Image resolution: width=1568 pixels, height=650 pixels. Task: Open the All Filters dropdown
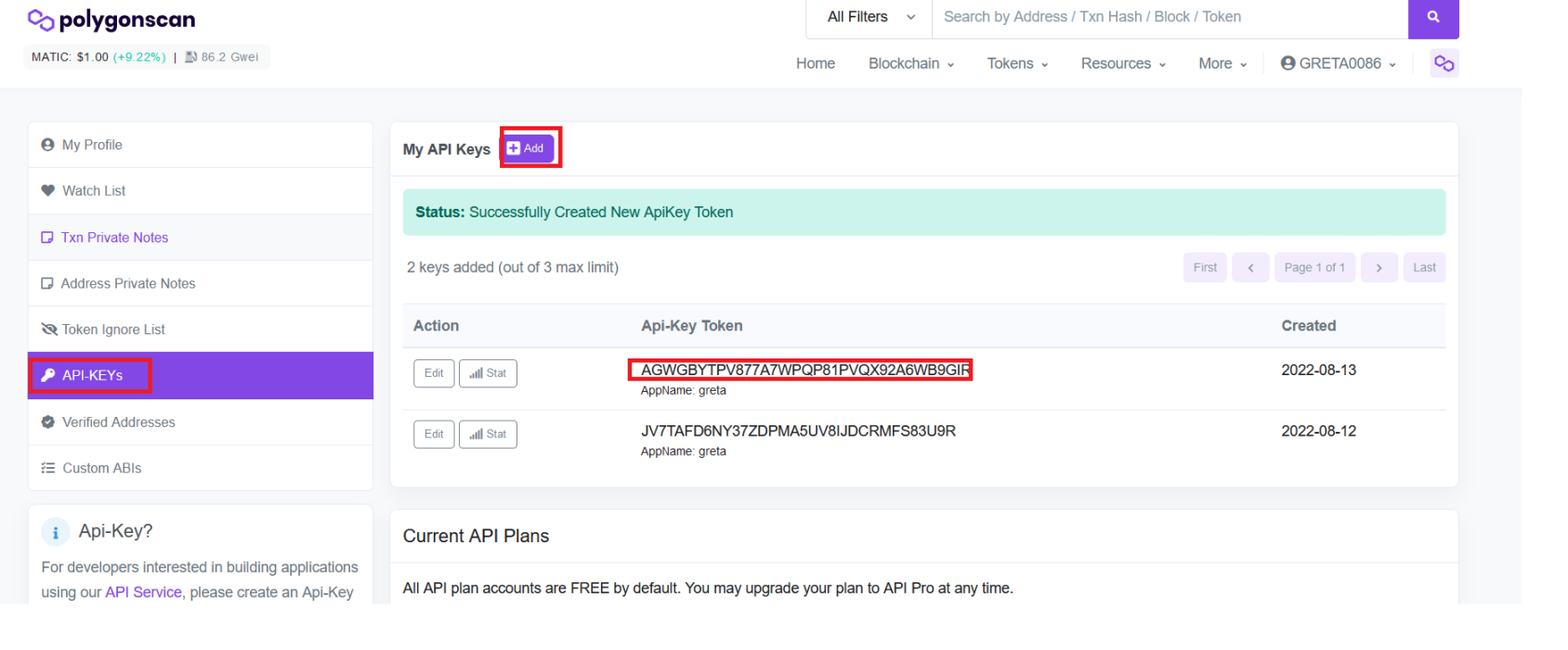869,18
